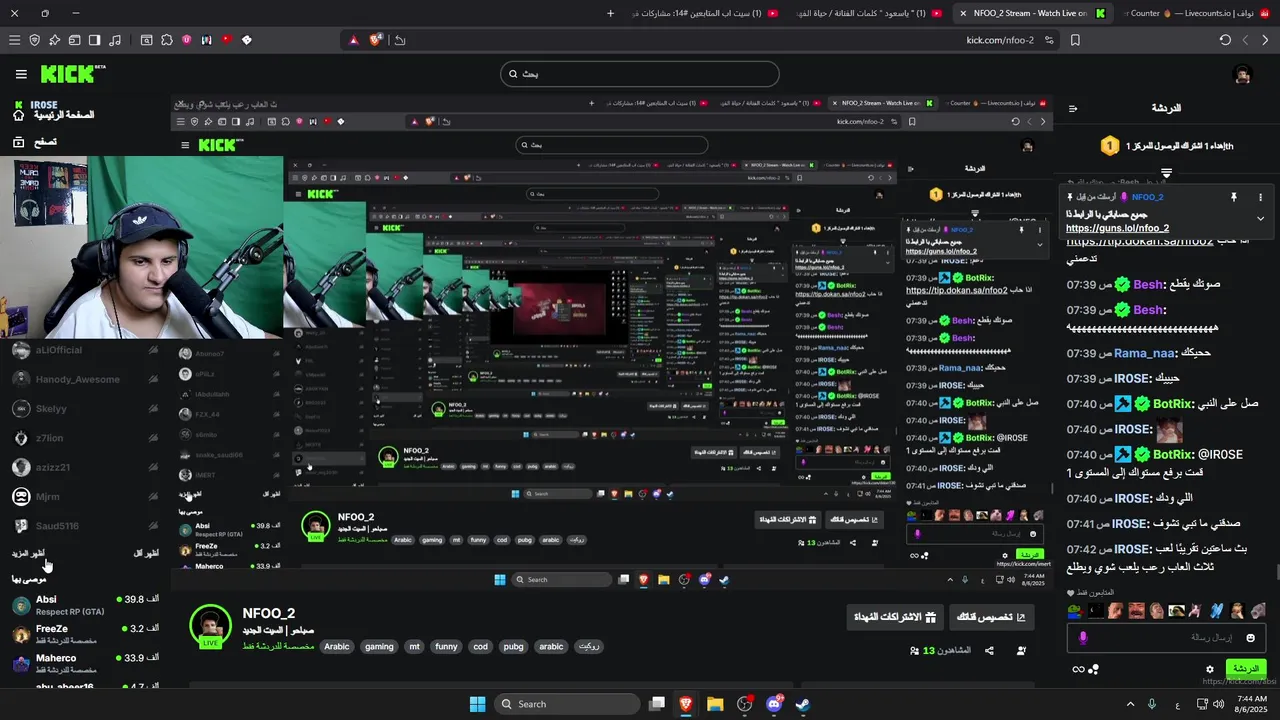
Task: Open the tip.dokan.sa/nfoo2 link
Action: point(1140,242)
